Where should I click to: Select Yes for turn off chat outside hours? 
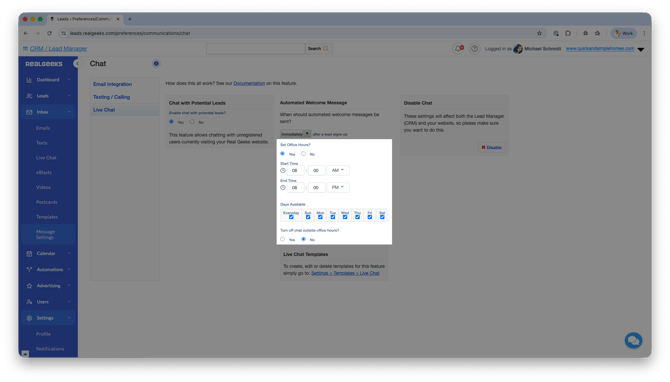click(282, 239)
